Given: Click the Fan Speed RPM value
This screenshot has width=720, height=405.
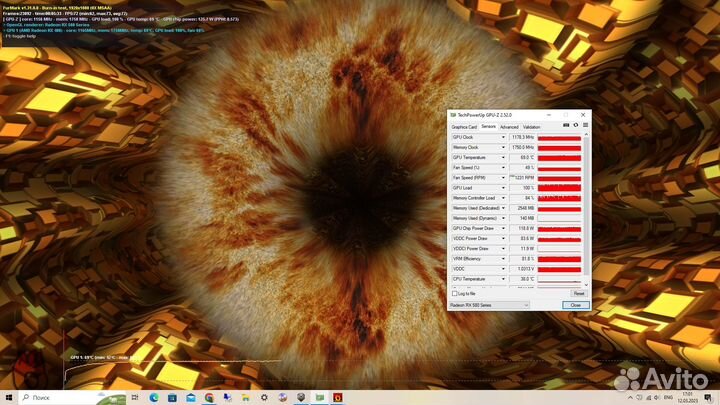Looking at the screenshot, I should tap(522, 178).
